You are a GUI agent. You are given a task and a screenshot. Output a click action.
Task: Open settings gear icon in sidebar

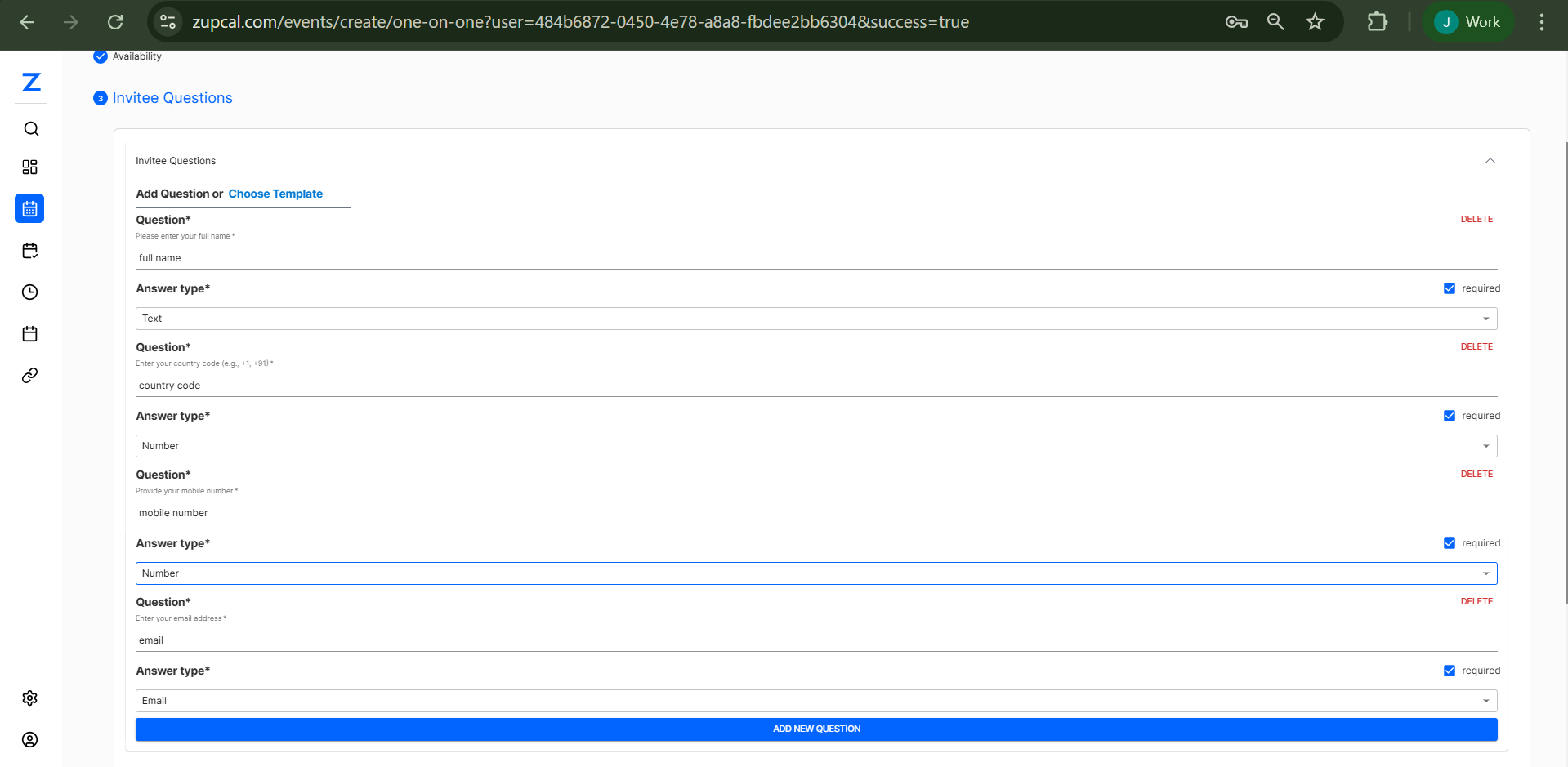click(x=30, y=698)
